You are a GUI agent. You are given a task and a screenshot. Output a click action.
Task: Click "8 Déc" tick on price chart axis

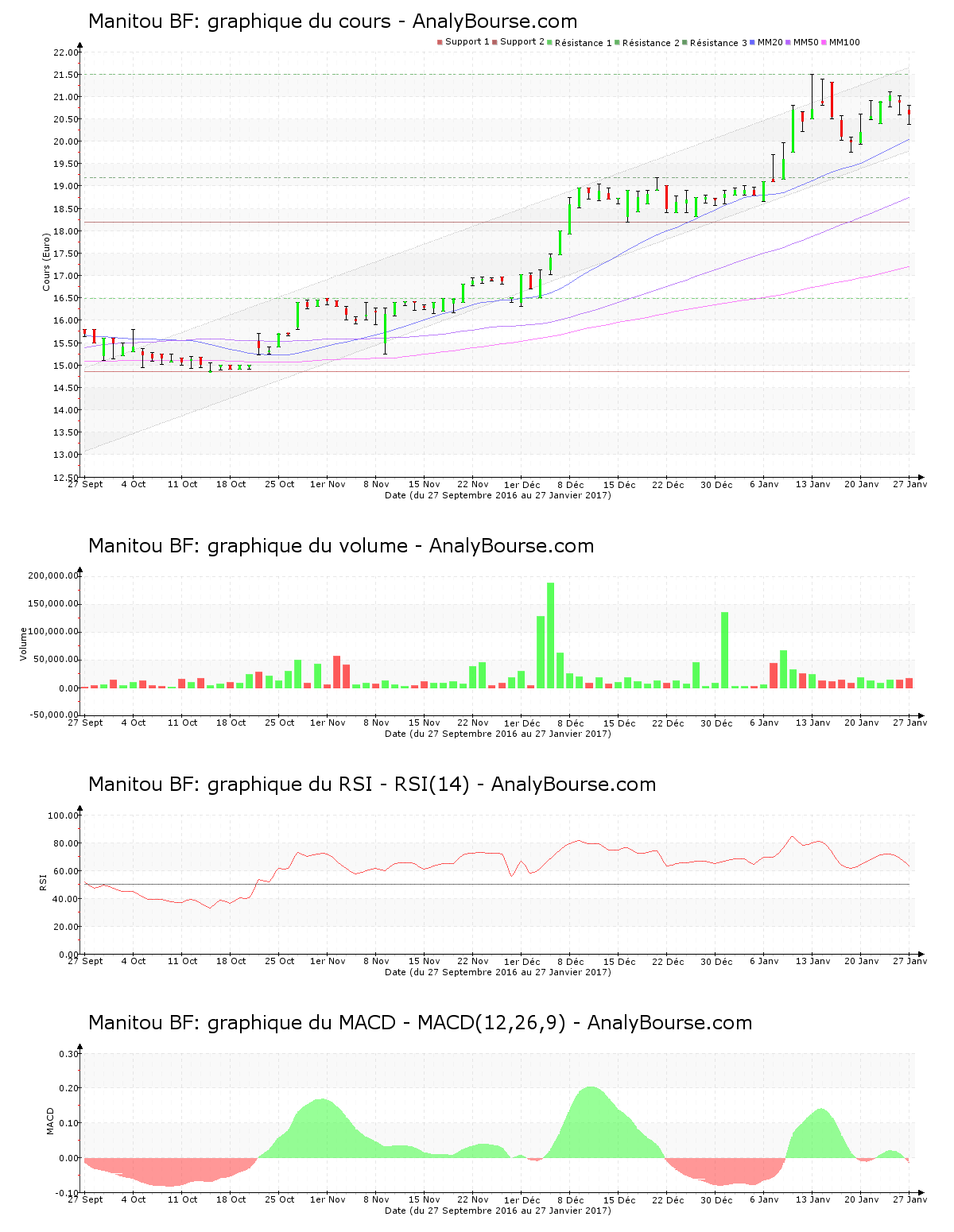click(570, 484)
